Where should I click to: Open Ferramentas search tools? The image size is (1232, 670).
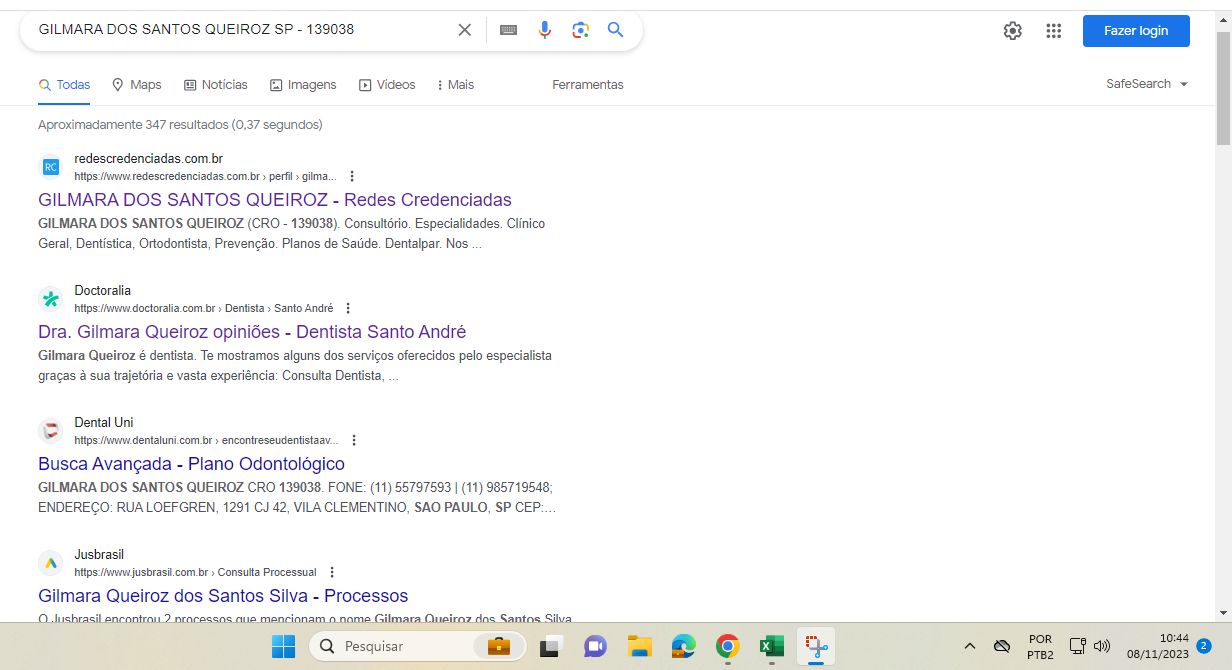(588, 85)
